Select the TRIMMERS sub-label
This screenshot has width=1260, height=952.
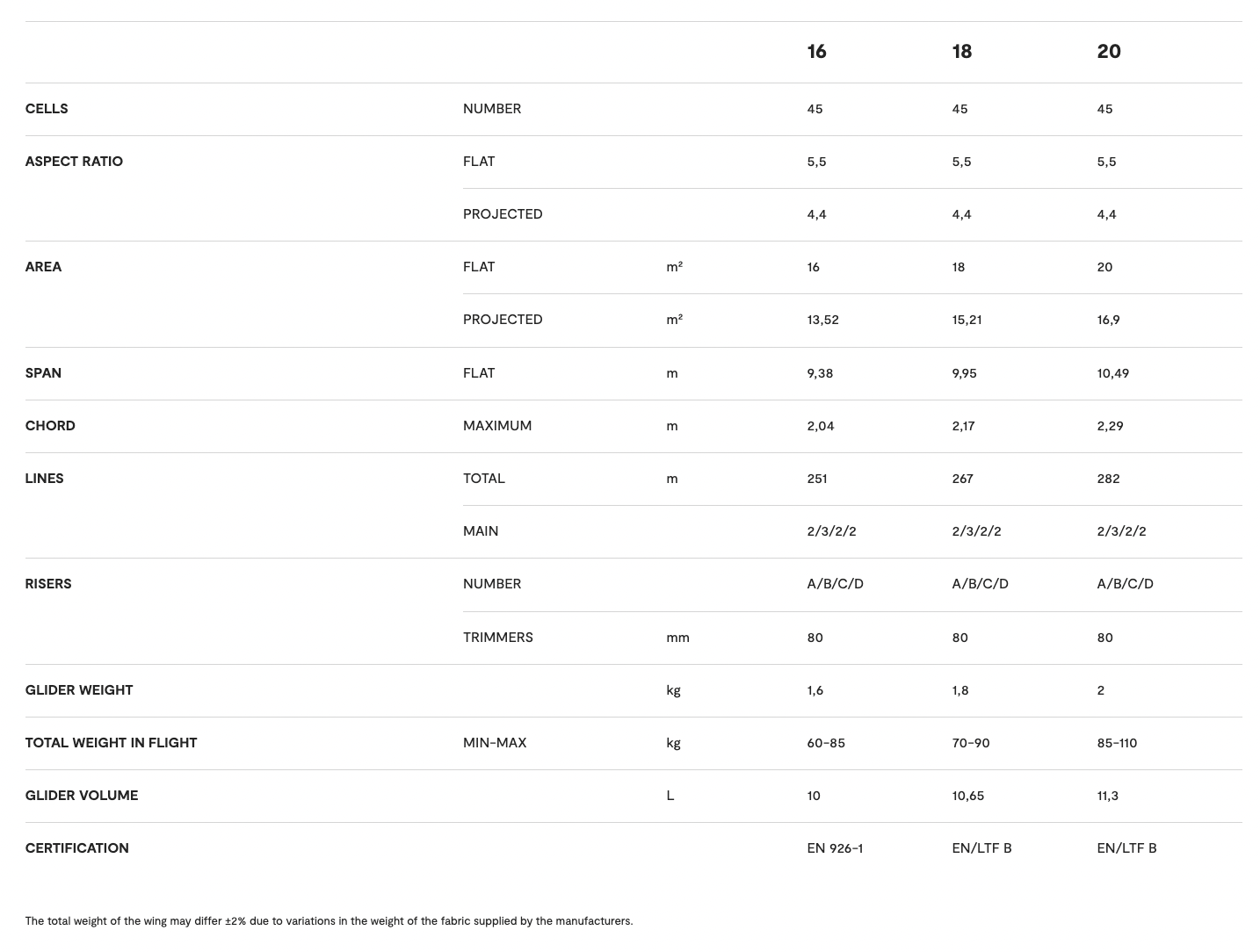497,638
